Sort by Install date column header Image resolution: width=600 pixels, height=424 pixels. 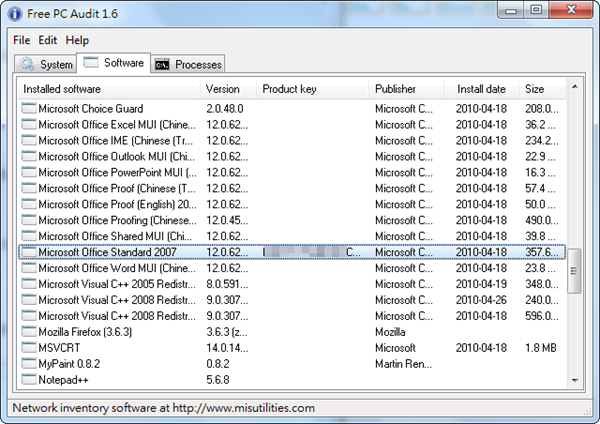(481, 89)
